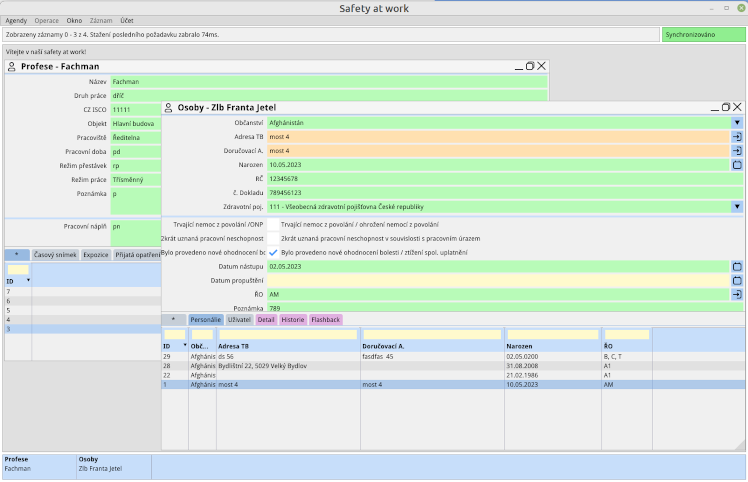This screenshot has width=748, height=482.
Task: Select row ID 5 in Profese table
Action: pyautogui.click(x=83, y=310)
